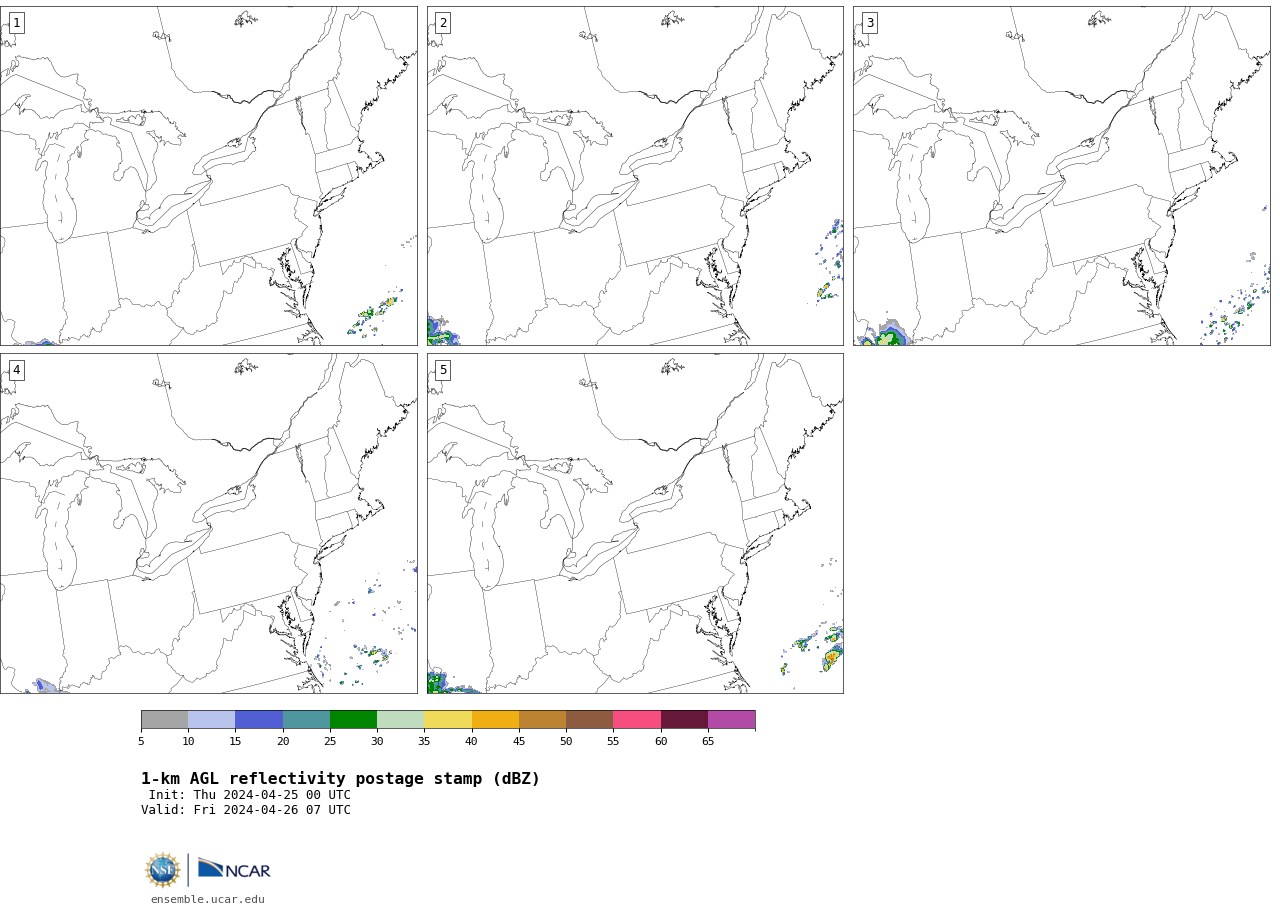Click the panel number label 1

point(16,23)
